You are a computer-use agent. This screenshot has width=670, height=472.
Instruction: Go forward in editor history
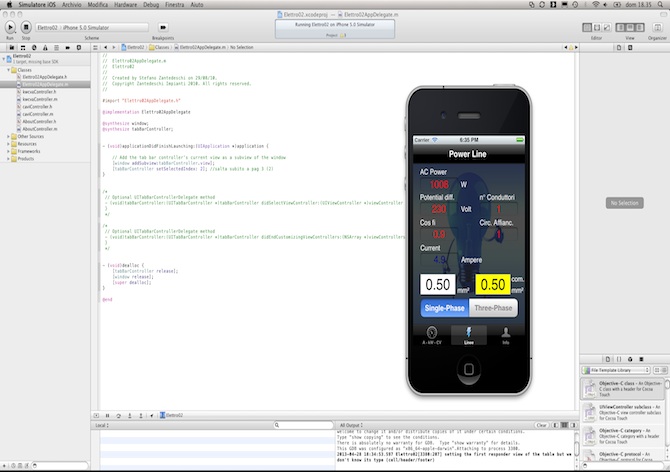coord(114,47)
